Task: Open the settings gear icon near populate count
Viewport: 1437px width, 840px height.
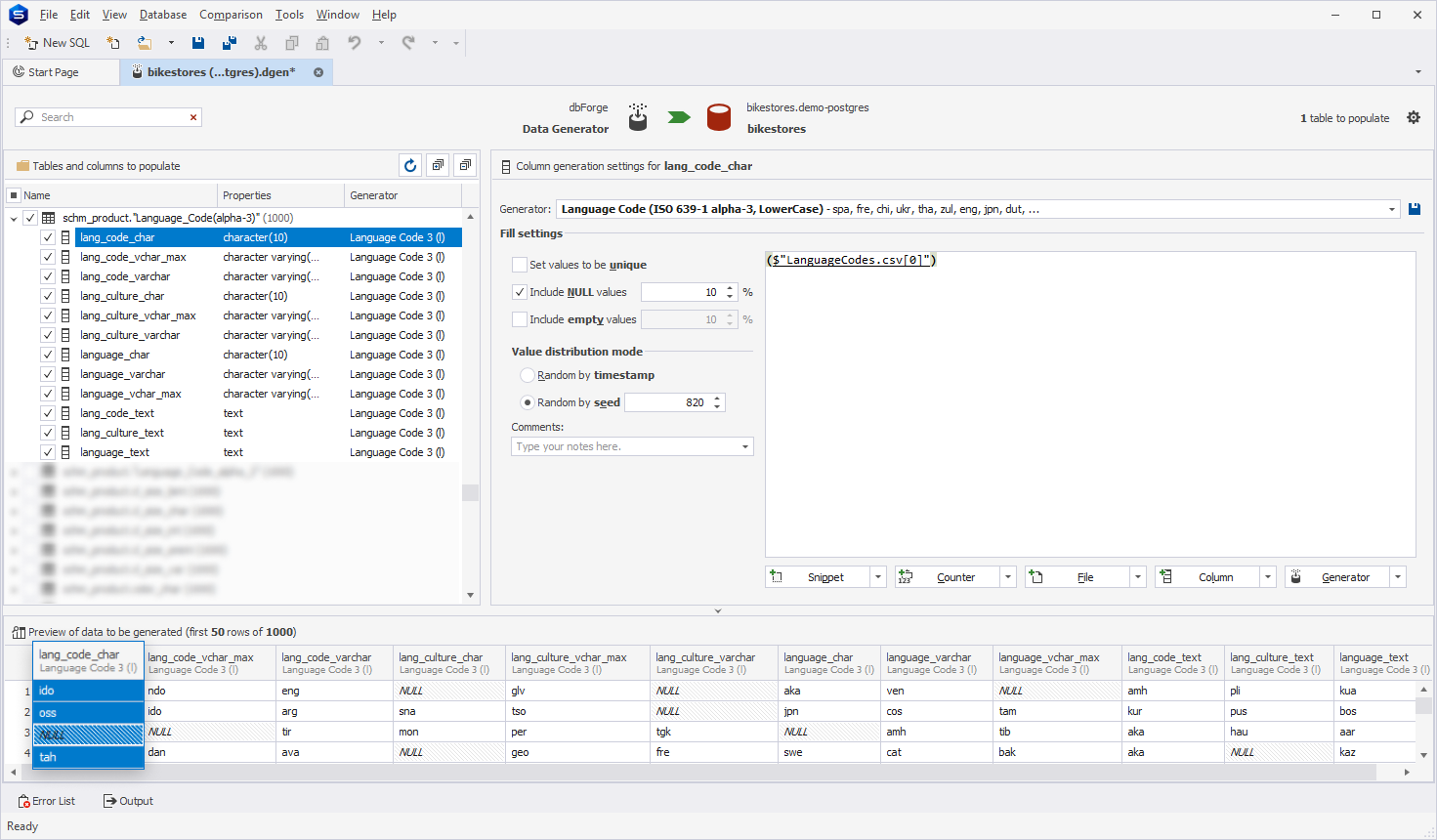Action: coord(1414,117)
